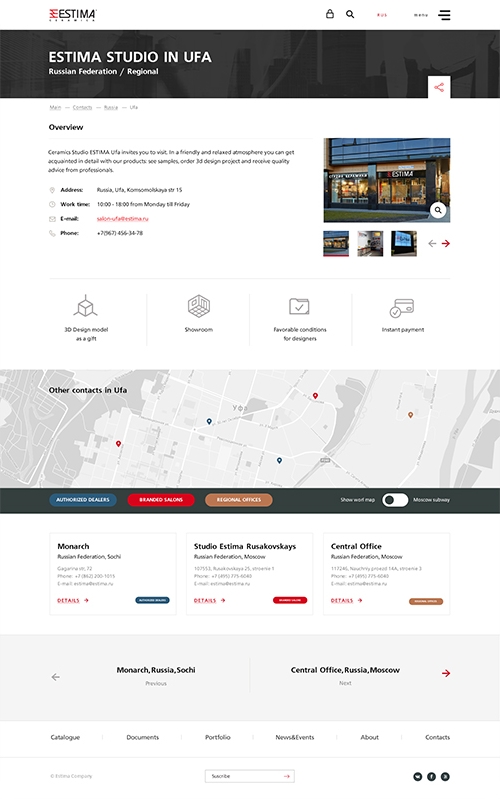Screen dimensions: 500x799
Task: Select the second gallery thumbnail
Action: 370,244
